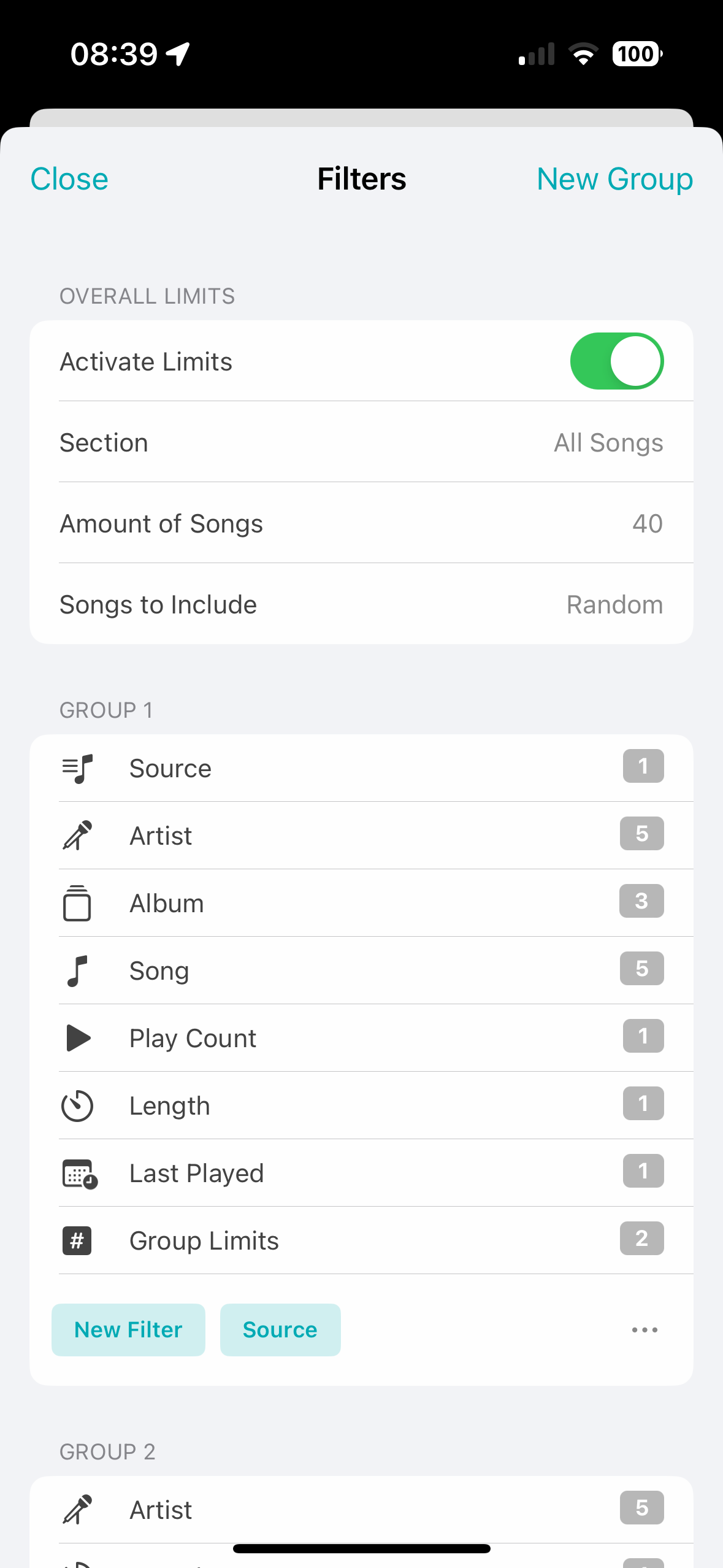The width and height of the screenshot is (723, 1568).
Task: Change the Section value All Songs
Action: [x=608, y=442]
